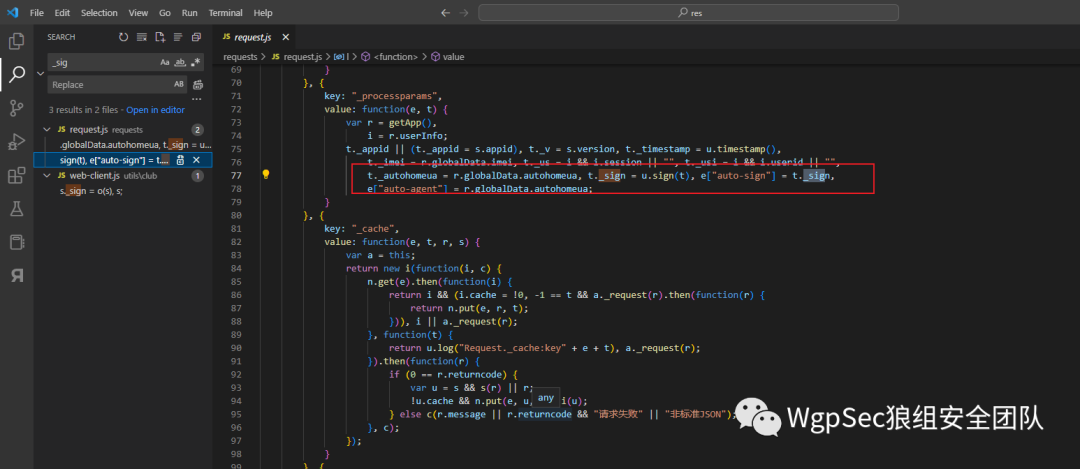Replace the selected auto-sign match
1080x469 pixels.
click(180, 160)
